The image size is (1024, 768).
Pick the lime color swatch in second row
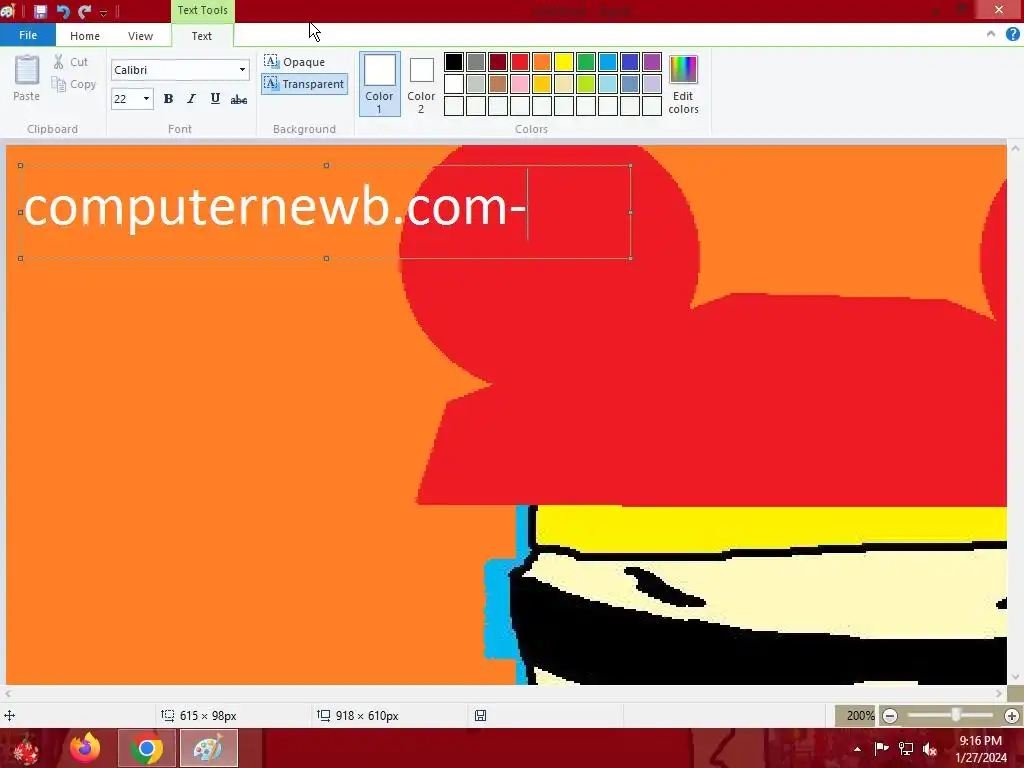tap(586, 84)
